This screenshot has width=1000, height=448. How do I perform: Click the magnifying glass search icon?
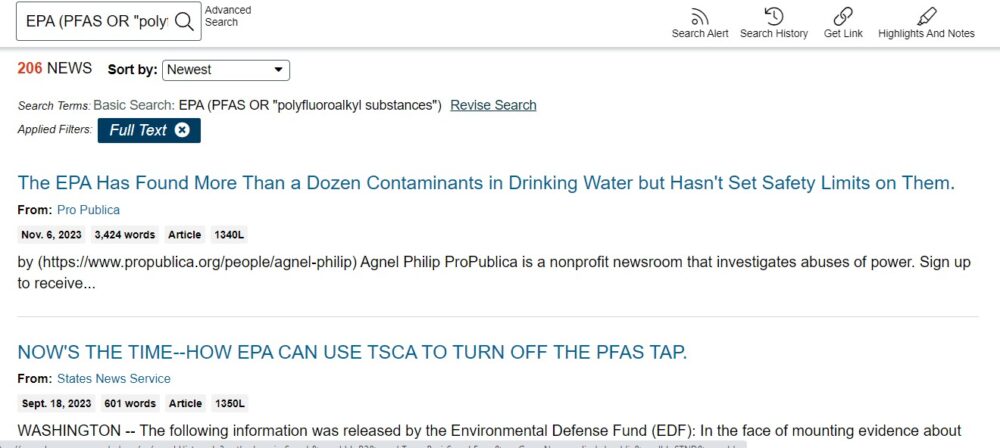click(x=184, y=21)
